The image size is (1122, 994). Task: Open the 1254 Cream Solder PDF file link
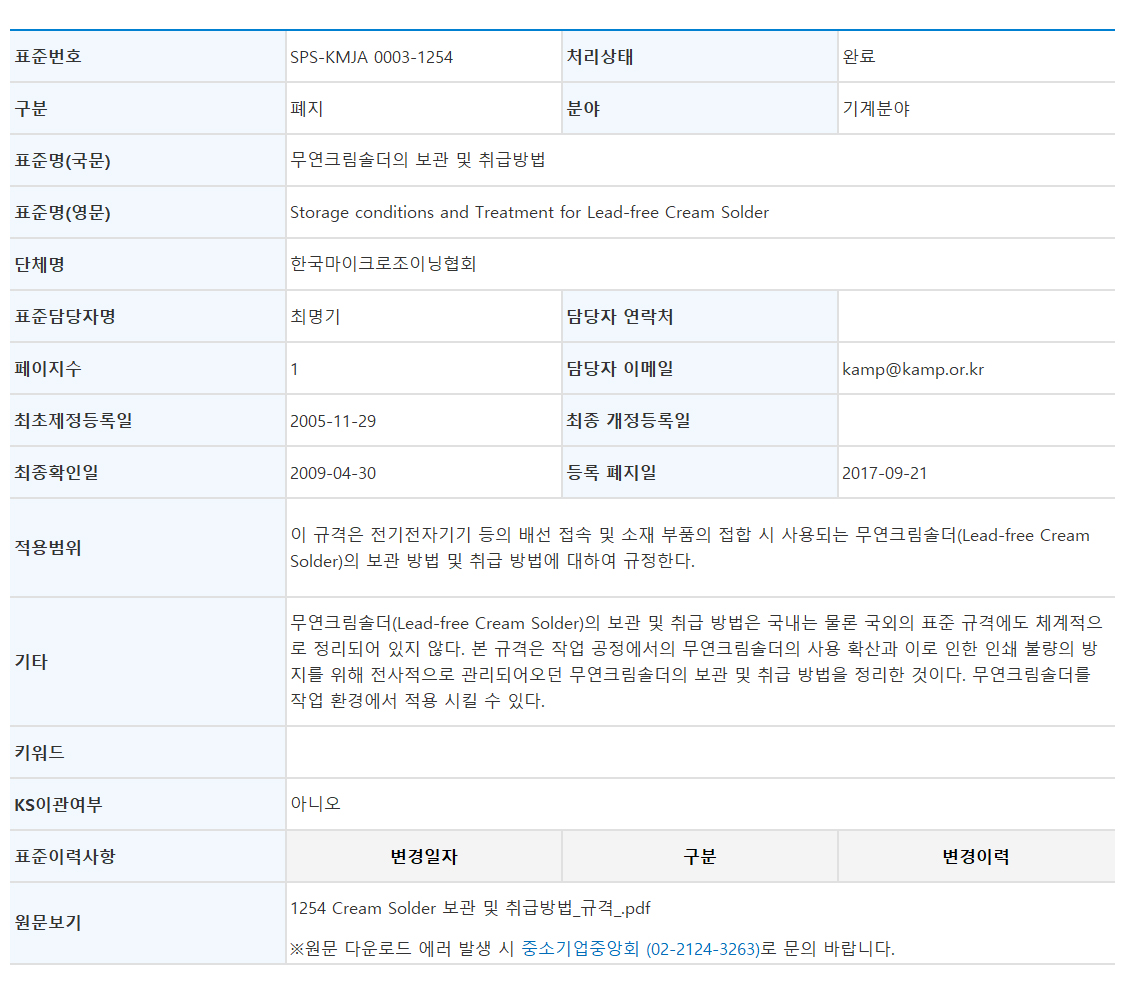click(x=470, y=909)
